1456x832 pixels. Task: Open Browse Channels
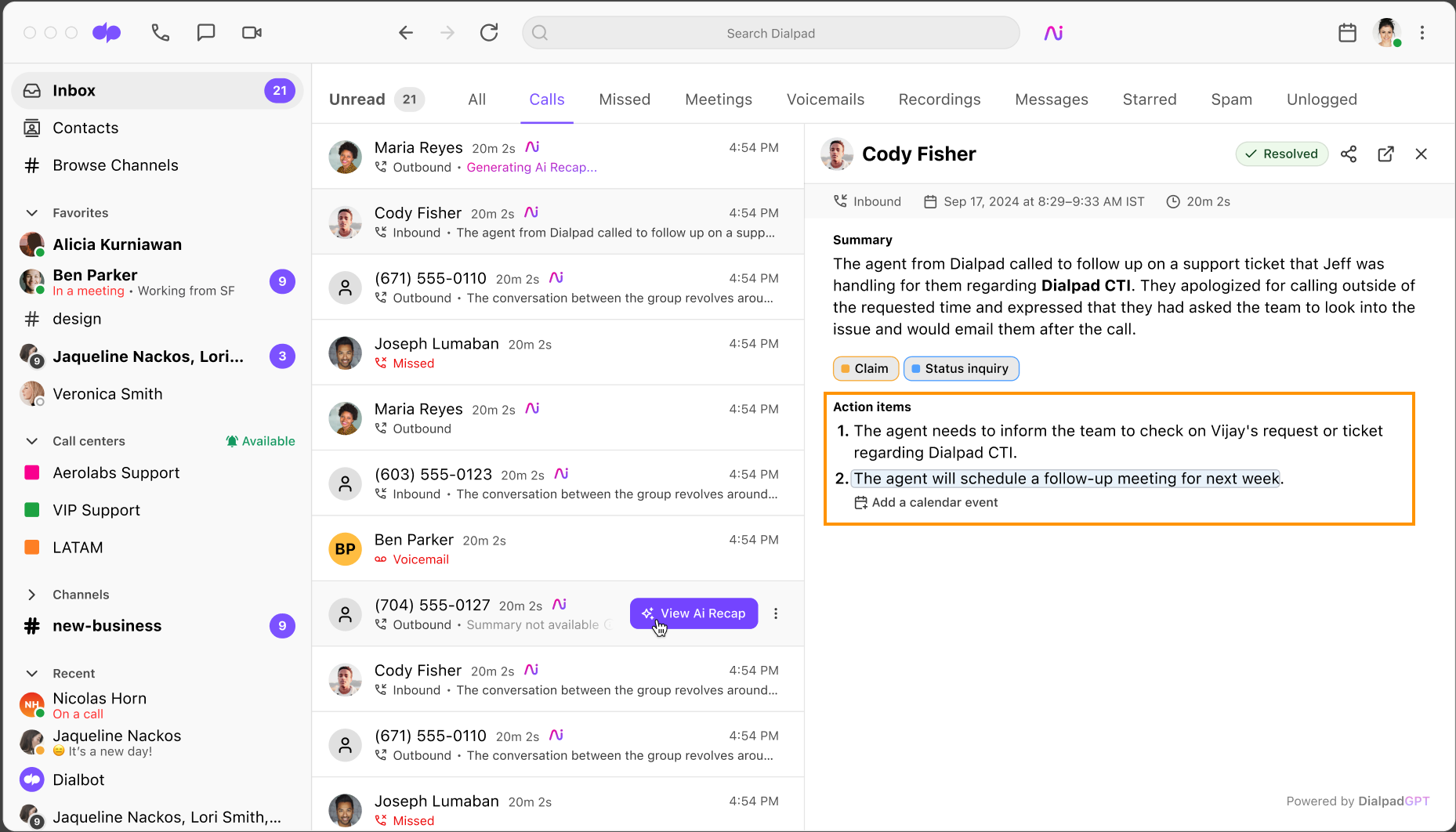[x=157, y=165]
